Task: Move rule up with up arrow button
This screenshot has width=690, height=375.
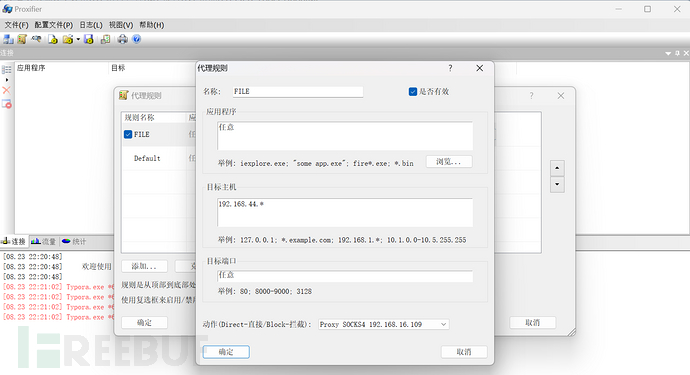Action: pos(557,168)
